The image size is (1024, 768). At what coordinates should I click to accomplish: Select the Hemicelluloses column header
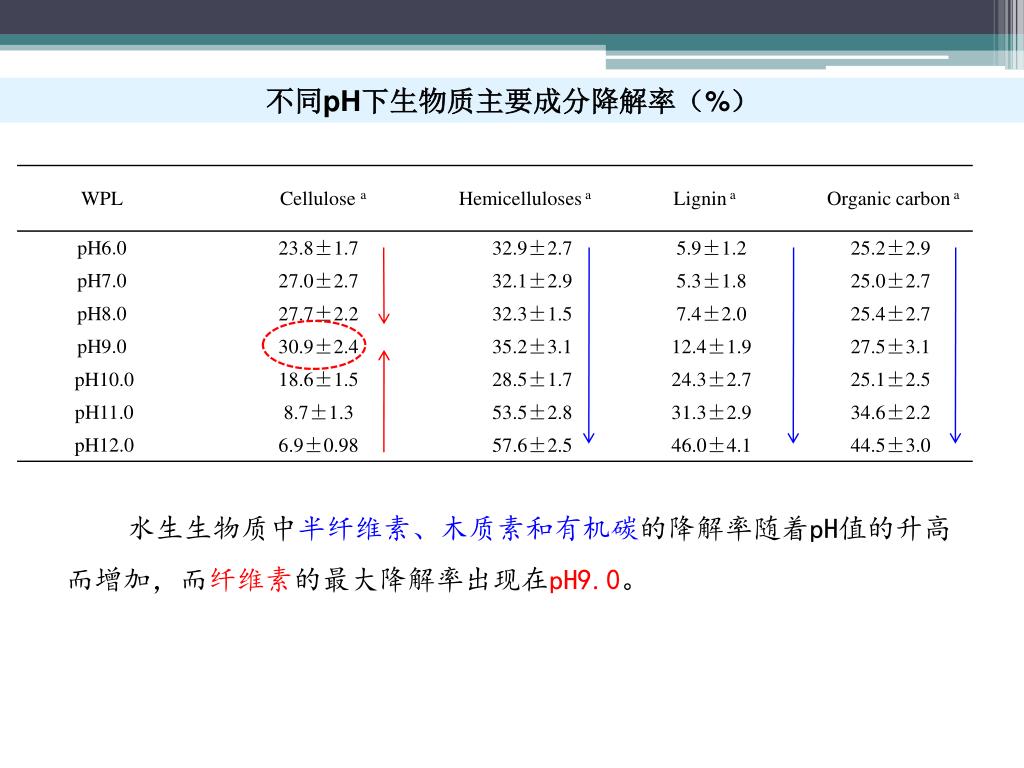click(x=524, y=199)
